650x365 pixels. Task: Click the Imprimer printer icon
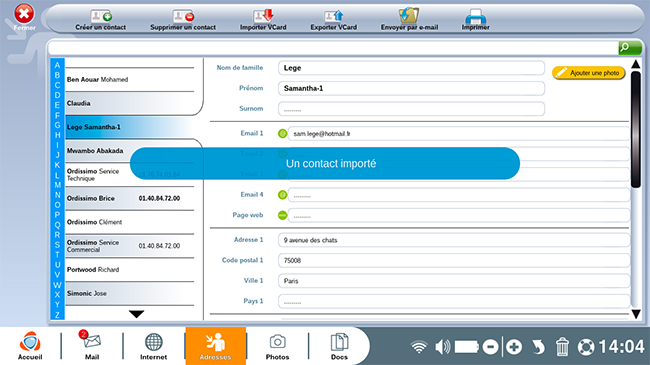[x=475, y=17]
